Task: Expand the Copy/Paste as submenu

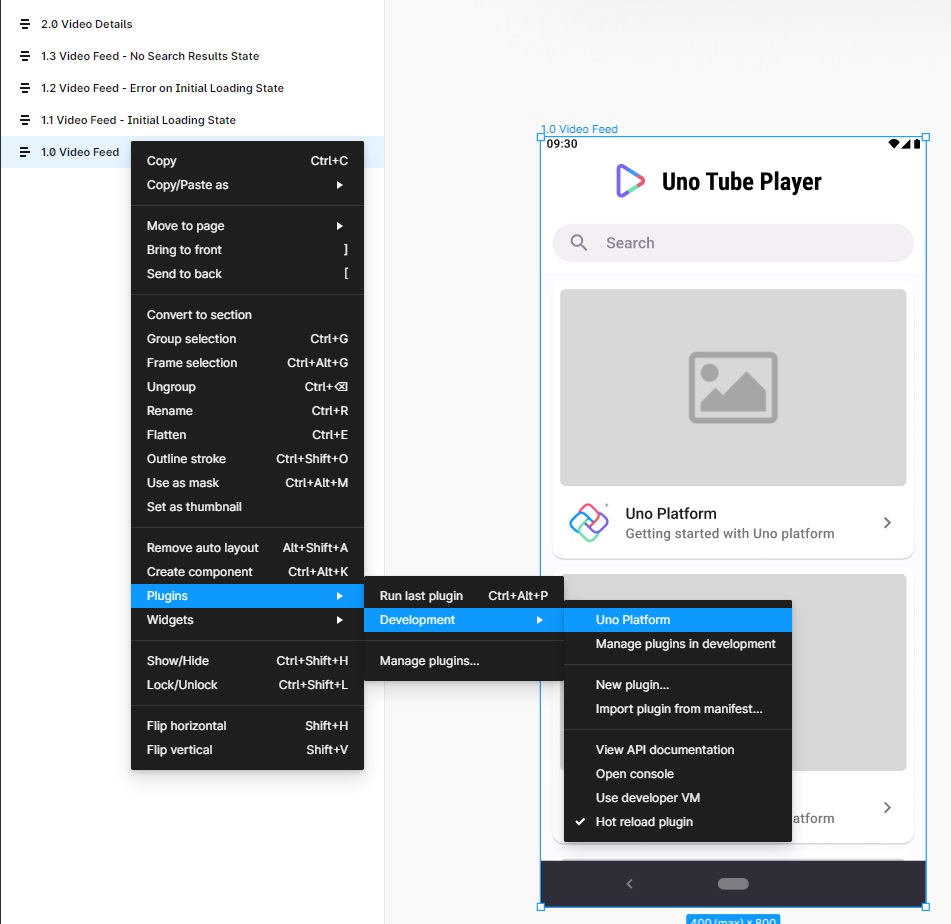Action: (187, 184)
